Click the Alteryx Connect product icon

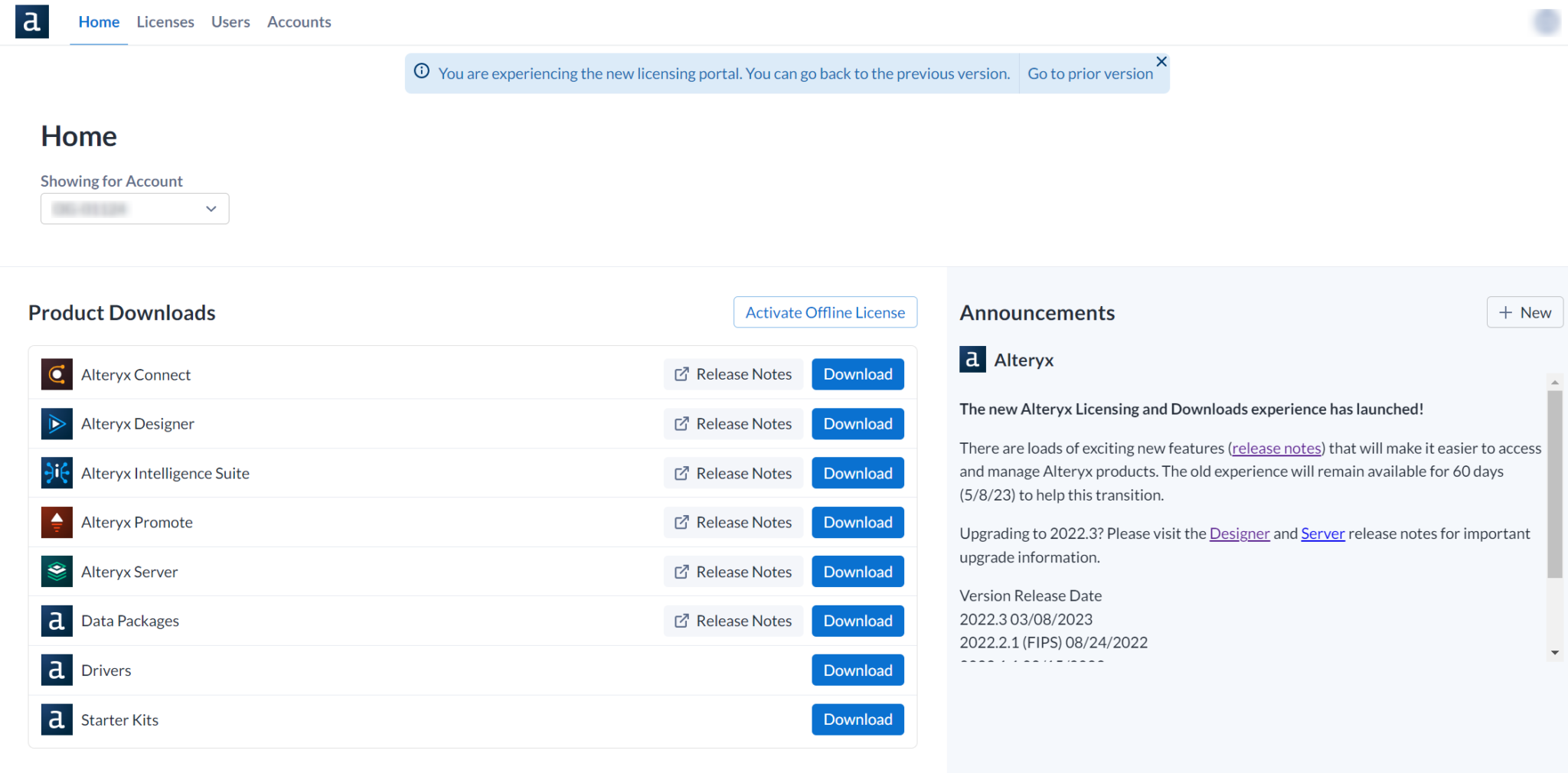(x=57, y=374)
